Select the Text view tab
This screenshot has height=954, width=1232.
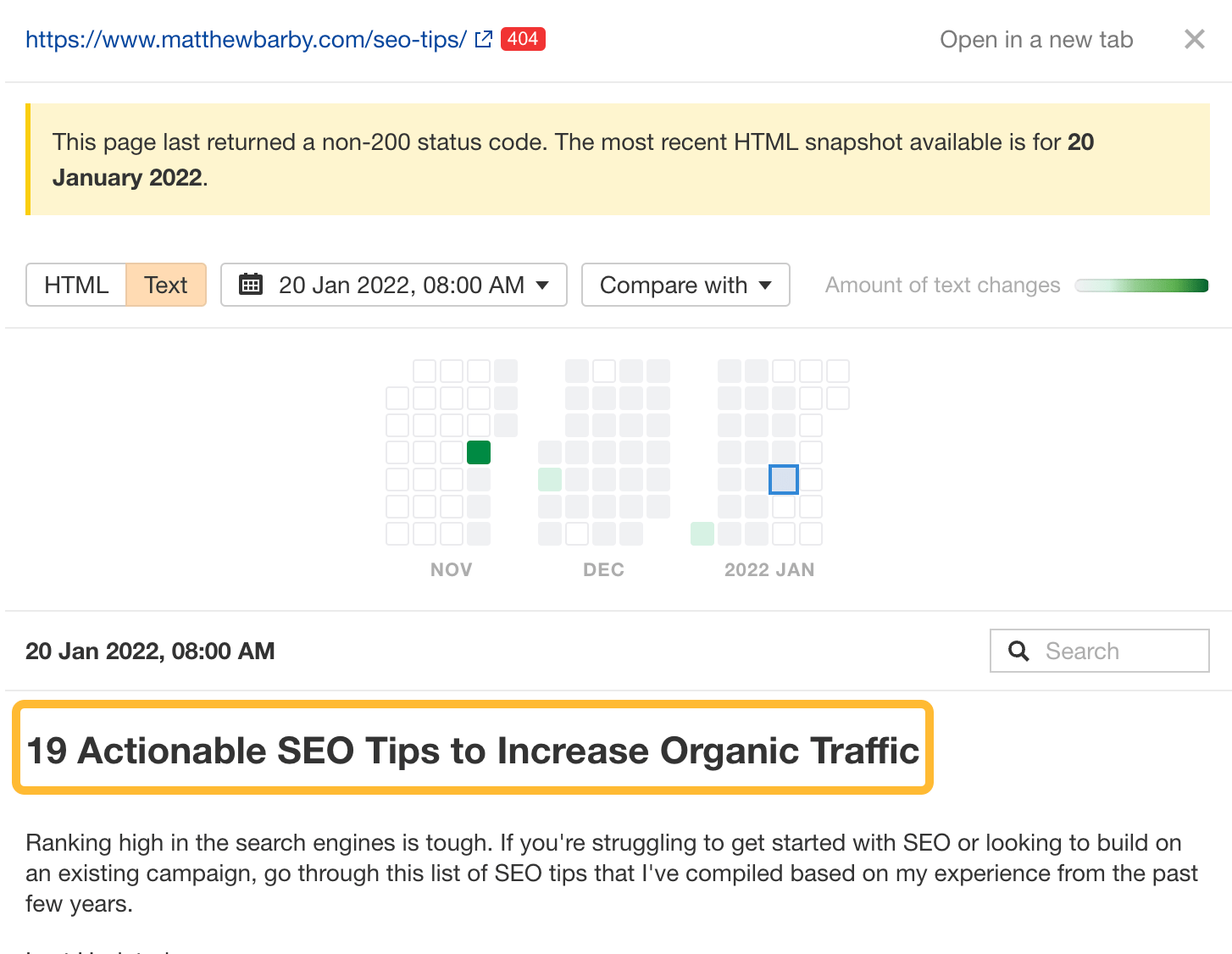(x=165, y=285)
